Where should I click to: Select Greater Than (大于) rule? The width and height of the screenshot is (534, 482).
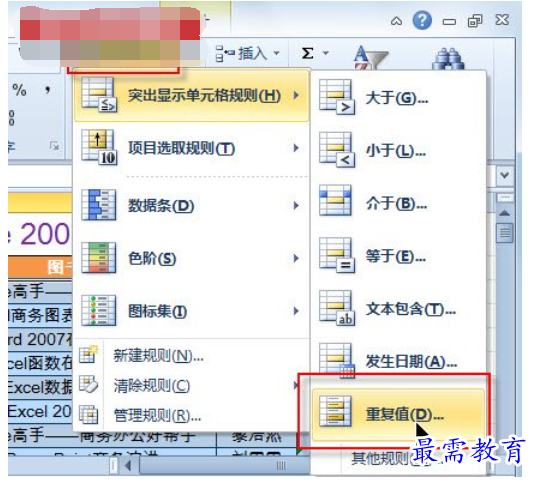[x=398, y=98]
